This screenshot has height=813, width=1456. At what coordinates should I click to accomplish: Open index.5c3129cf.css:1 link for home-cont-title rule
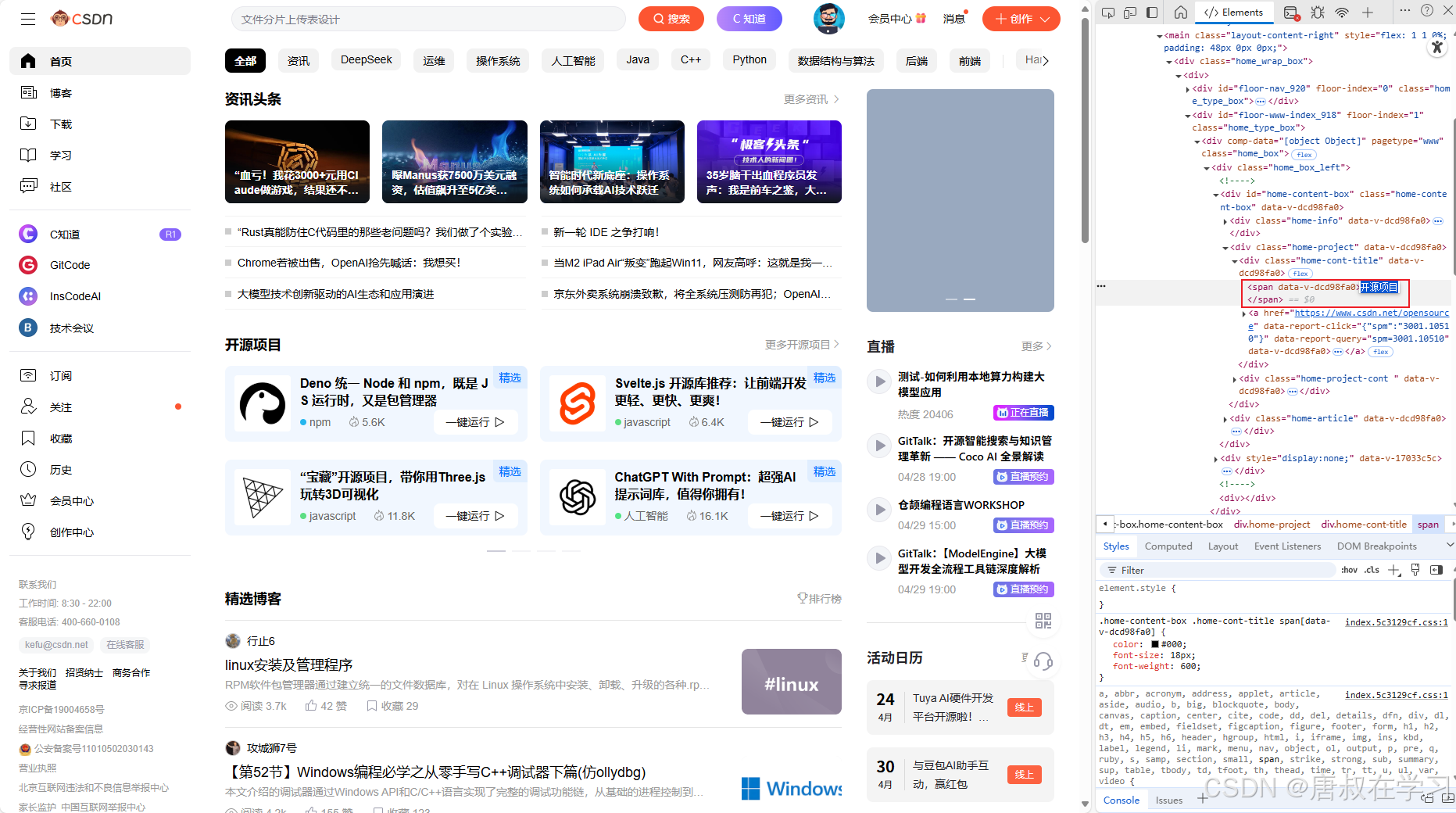1396,622
